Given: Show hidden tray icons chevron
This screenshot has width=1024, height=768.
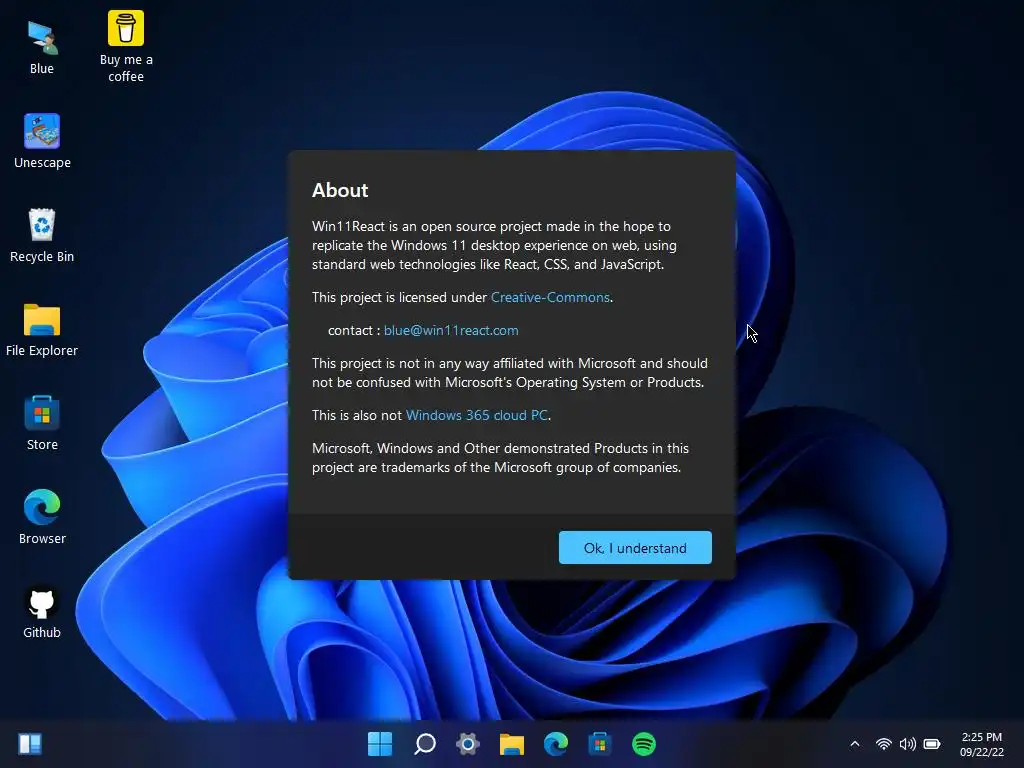Looking at the screenshot, I should tap(854, 744).
